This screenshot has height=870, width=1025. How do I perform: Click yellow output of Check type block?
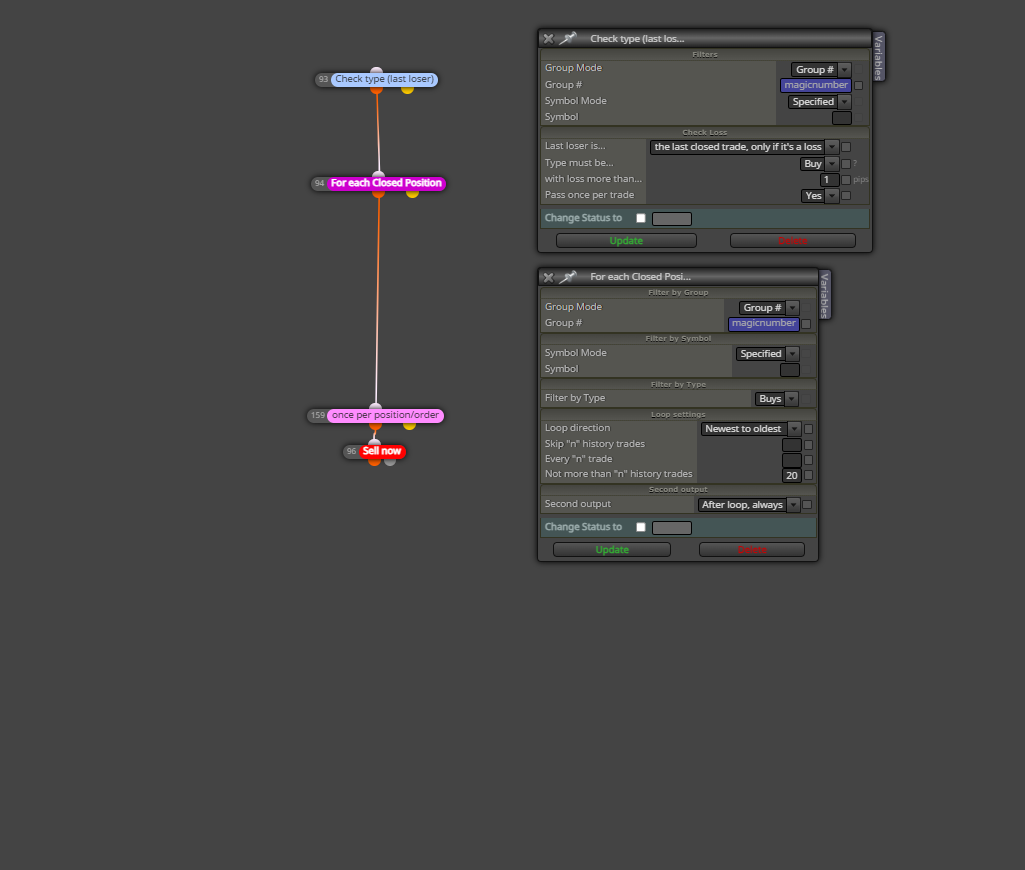(x=407, y=89)
